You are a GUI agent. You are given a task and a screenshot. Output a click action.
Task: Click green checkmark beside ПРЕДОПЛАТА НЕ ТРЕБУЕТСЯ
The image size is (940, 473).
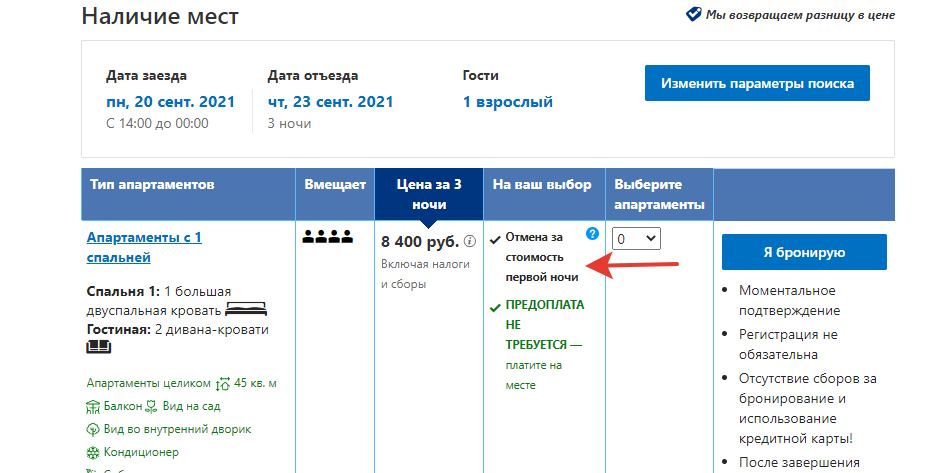pos(495,308)
